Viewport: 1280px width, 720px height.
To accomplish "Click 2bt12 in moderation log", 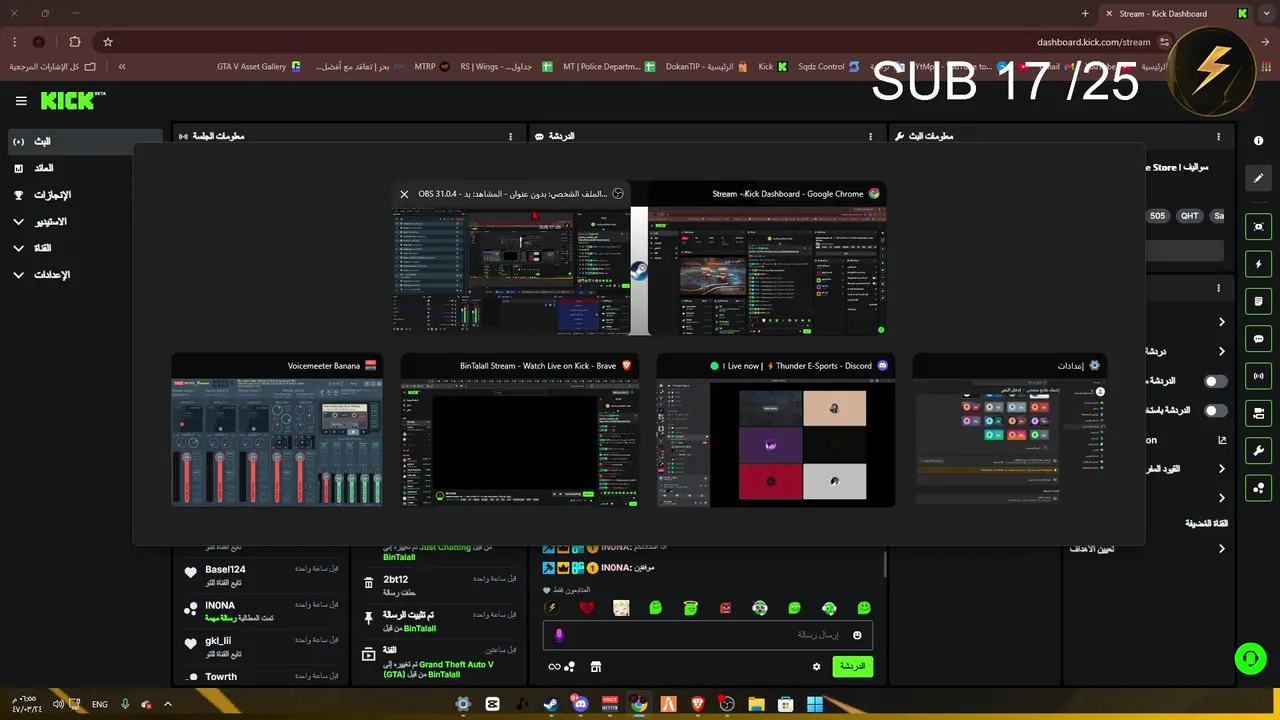I will click(395, 579).
